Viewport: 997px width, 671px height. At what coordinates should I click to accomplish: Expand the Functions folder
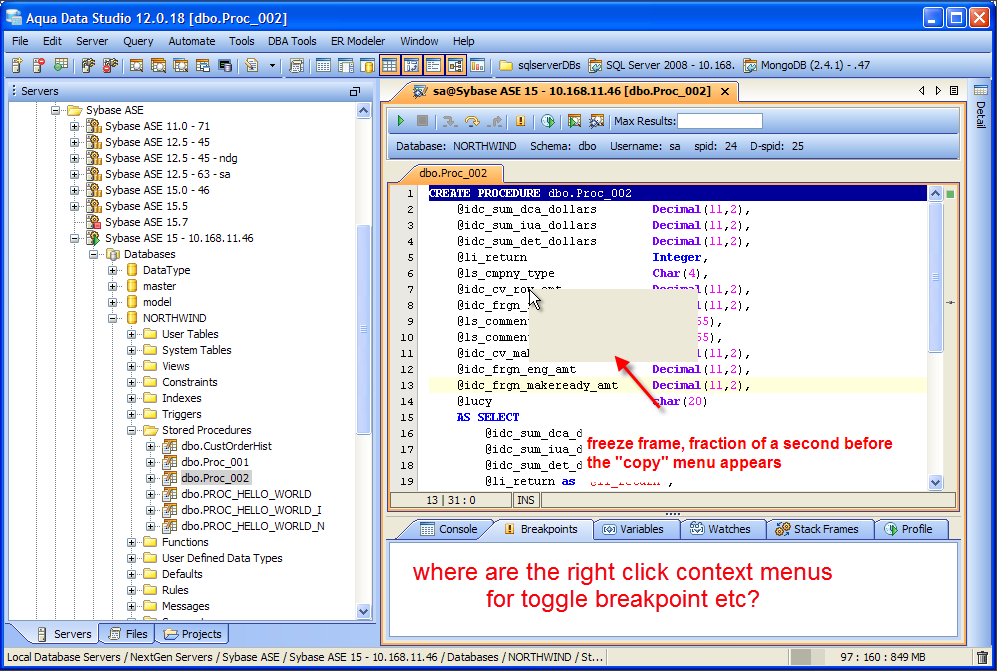click(132, 542)
